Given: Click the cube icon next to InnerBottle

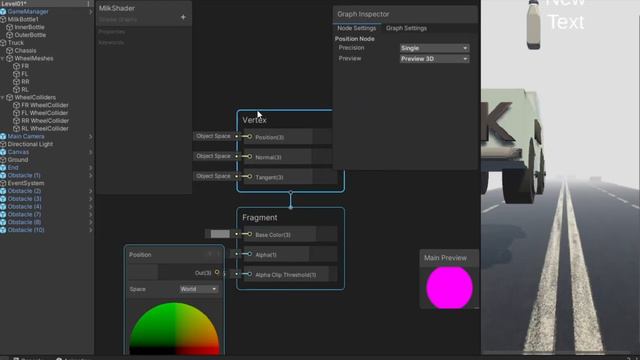Looking at the screenshot, I should click(10, 27).
